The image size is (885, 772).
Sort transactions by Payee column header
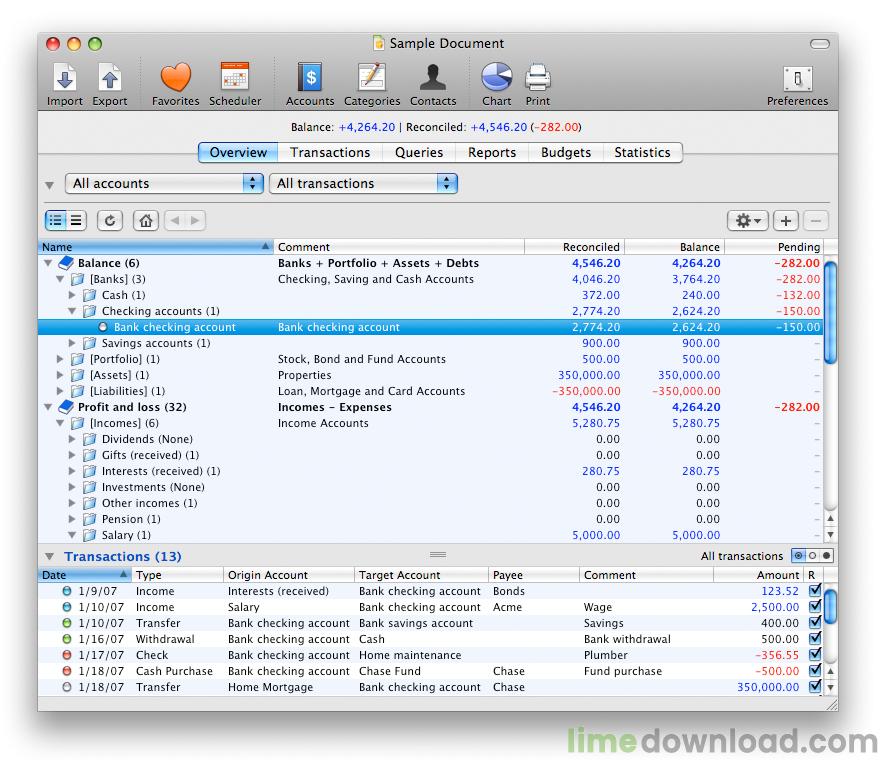point(533,575)
